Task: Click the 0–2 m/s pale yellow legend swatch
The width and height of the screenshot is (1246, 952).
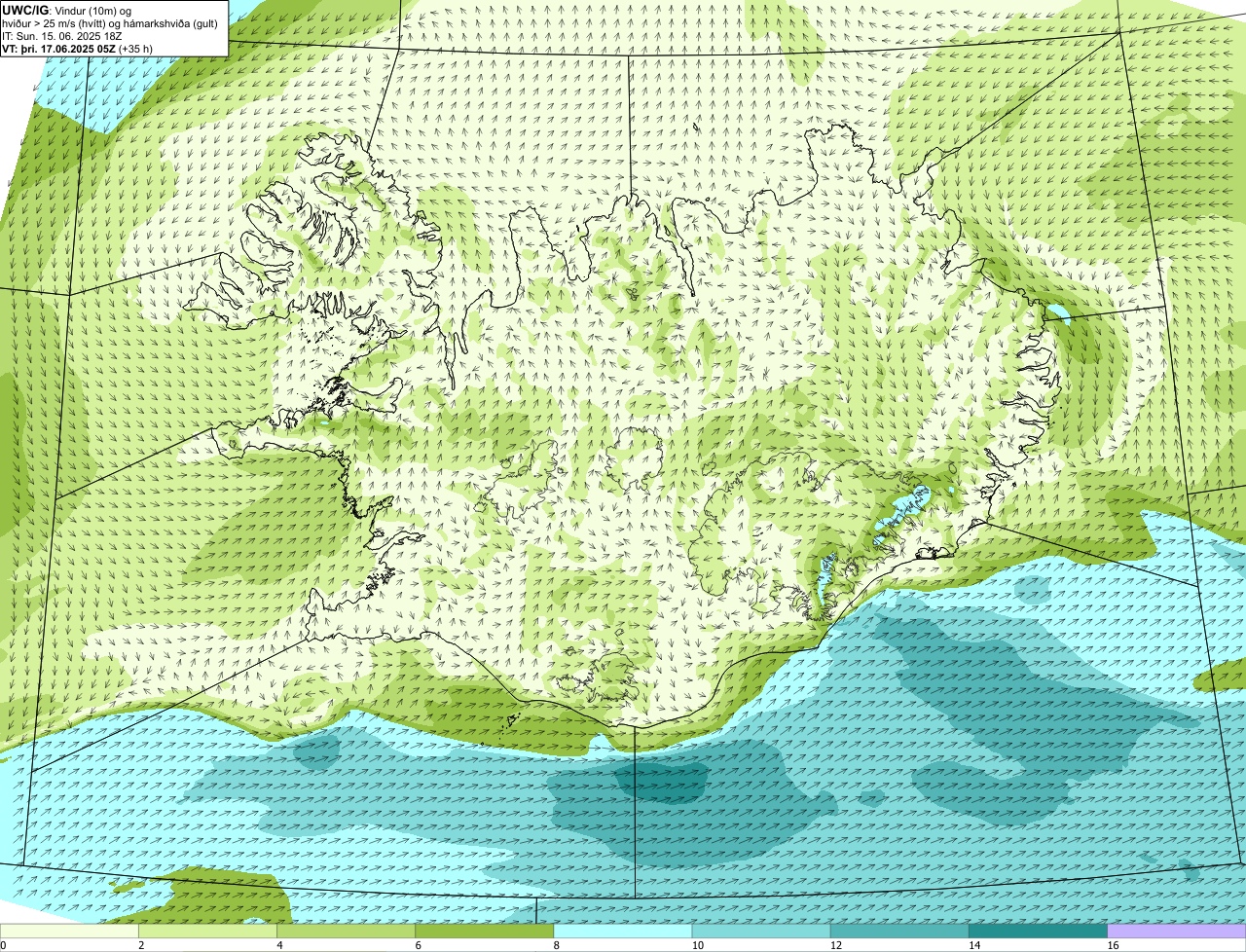Action: 69,932
